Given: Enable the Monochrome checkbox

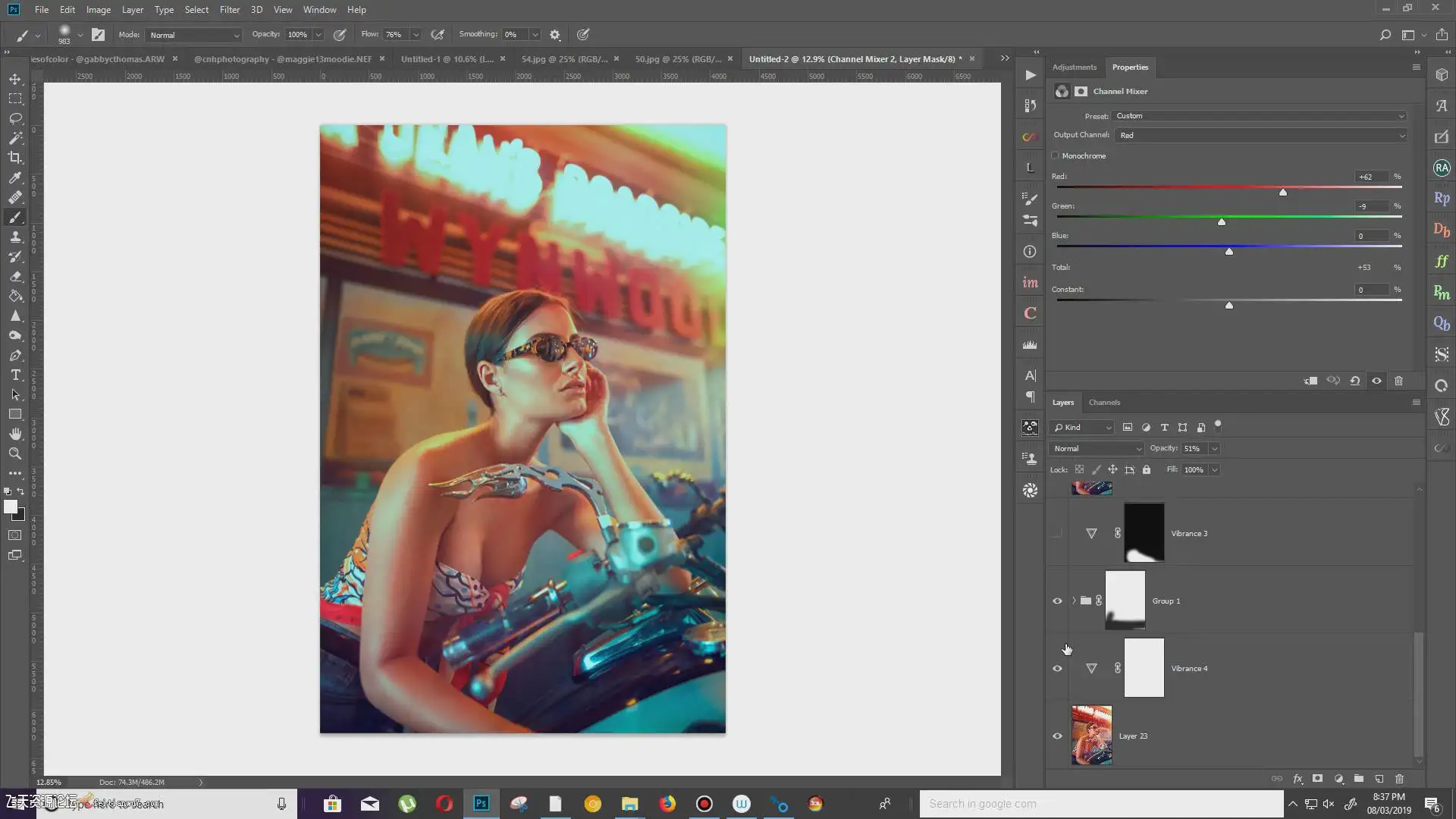Looking at the screenshot, I should pos(1055,155).
